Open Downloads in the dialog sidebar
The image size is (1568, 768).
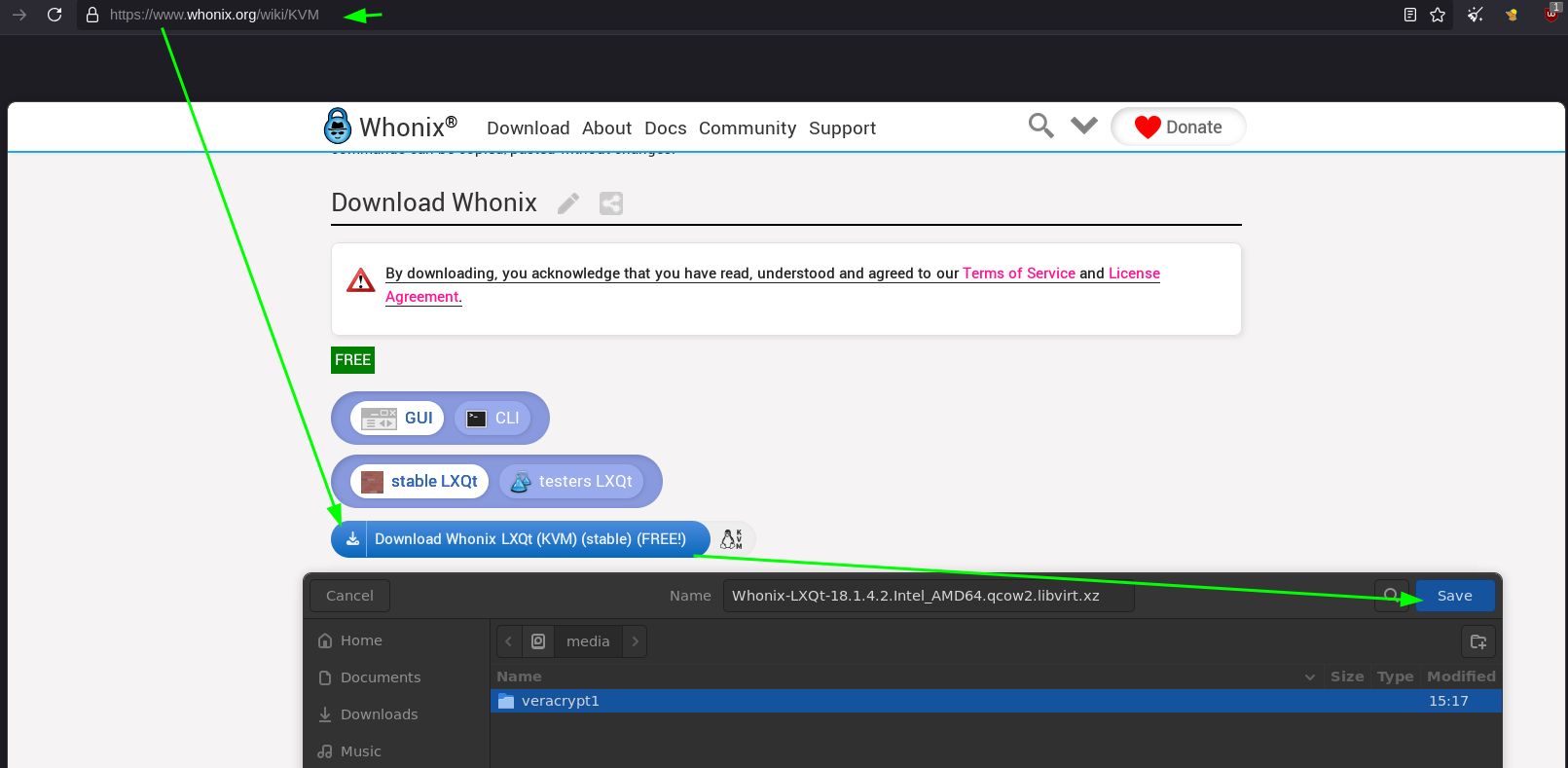397,714
